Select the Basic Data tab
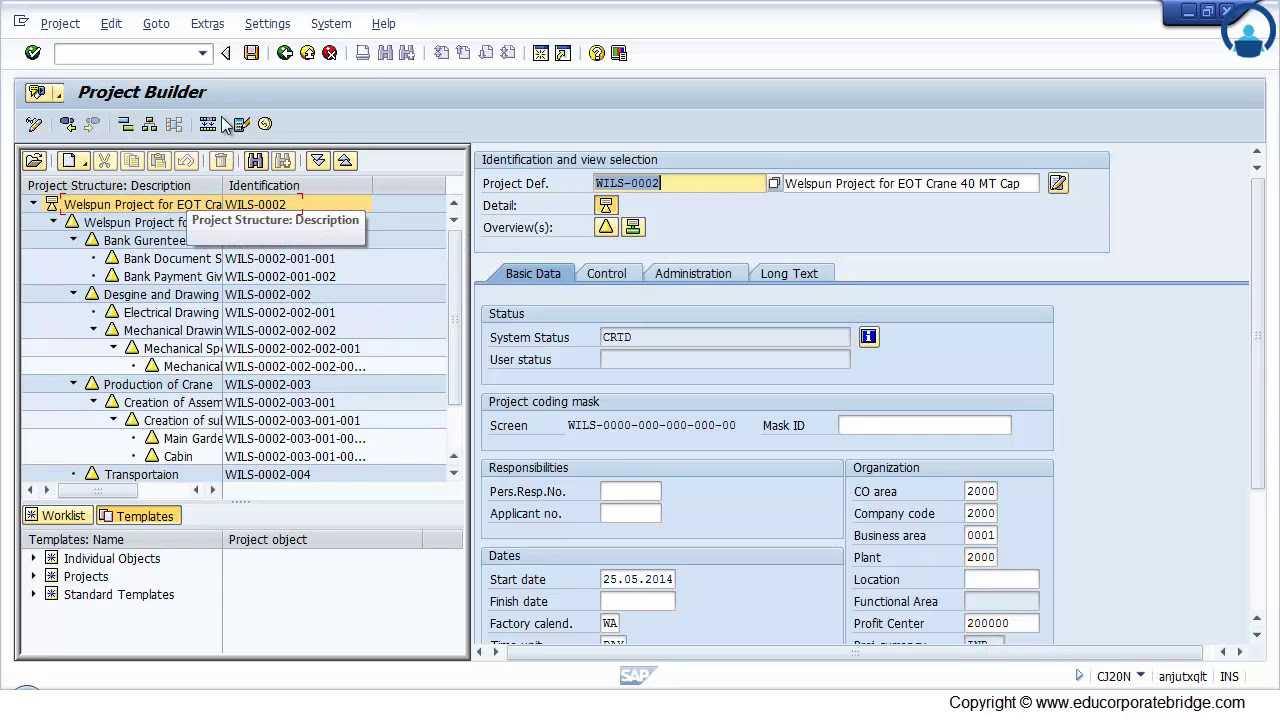Image resolution: width=1280 pixels, height=720 pixels. tap(533, 273)
